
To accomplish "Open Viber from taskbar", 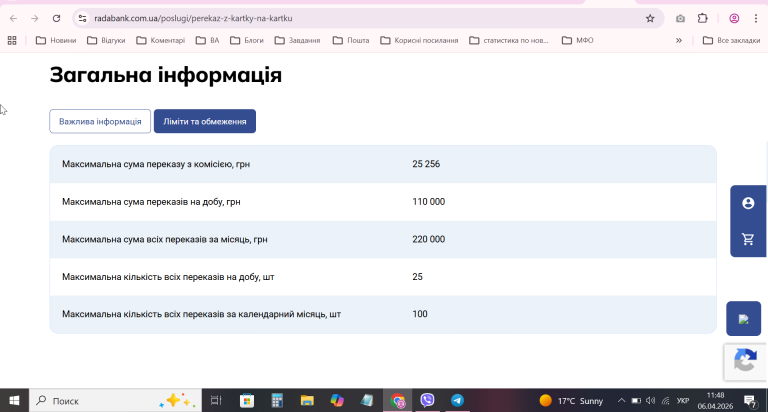I will coord(428,401).
